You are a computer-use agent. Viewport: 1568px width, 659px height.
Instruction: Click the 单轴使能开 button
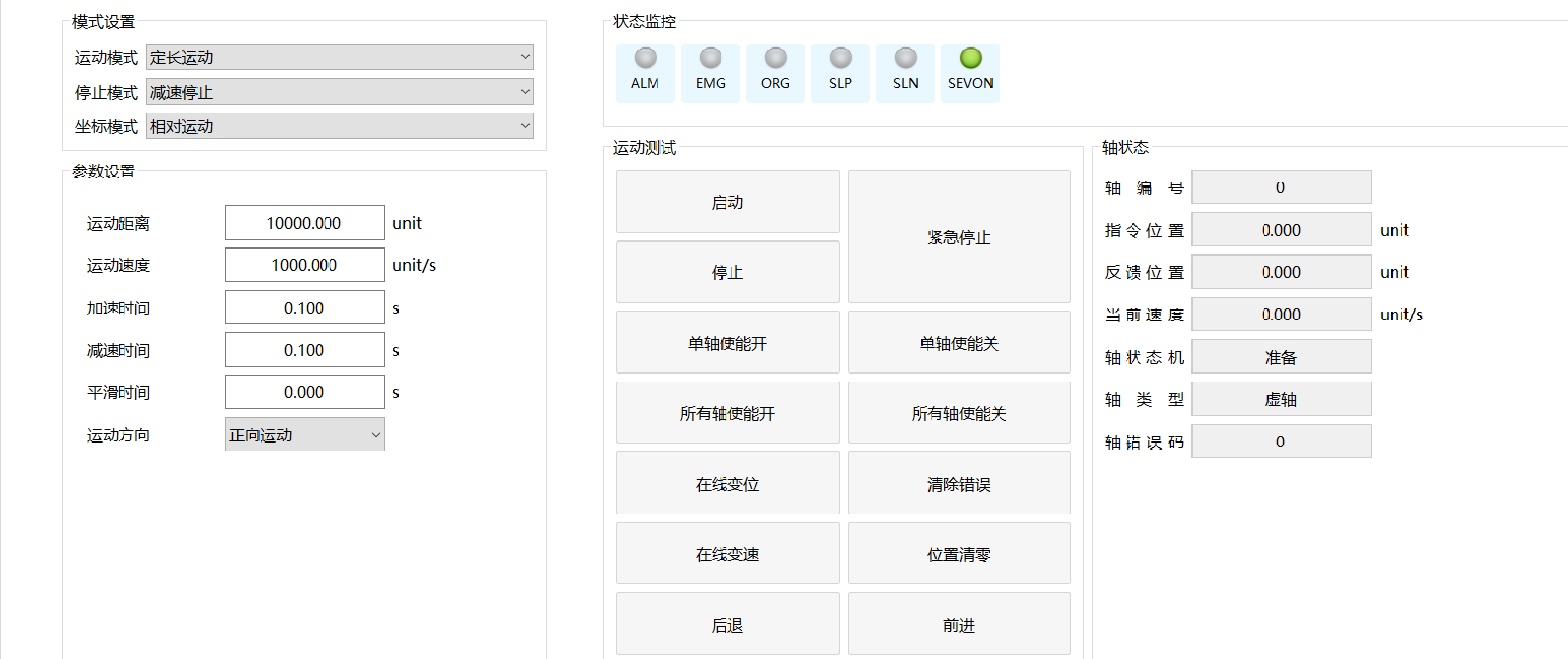(727, 343)
